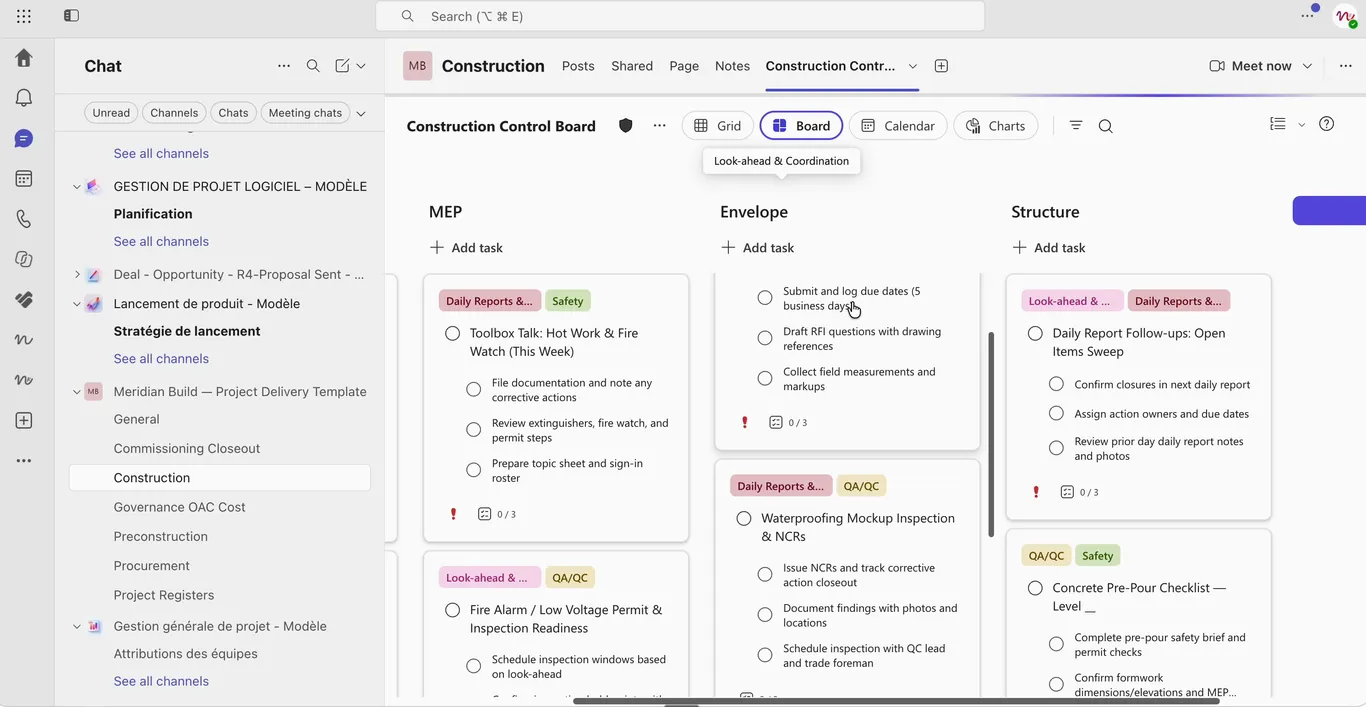
Task: Show more apps ellipsis in left rail
Action: [x=24, y=461]
